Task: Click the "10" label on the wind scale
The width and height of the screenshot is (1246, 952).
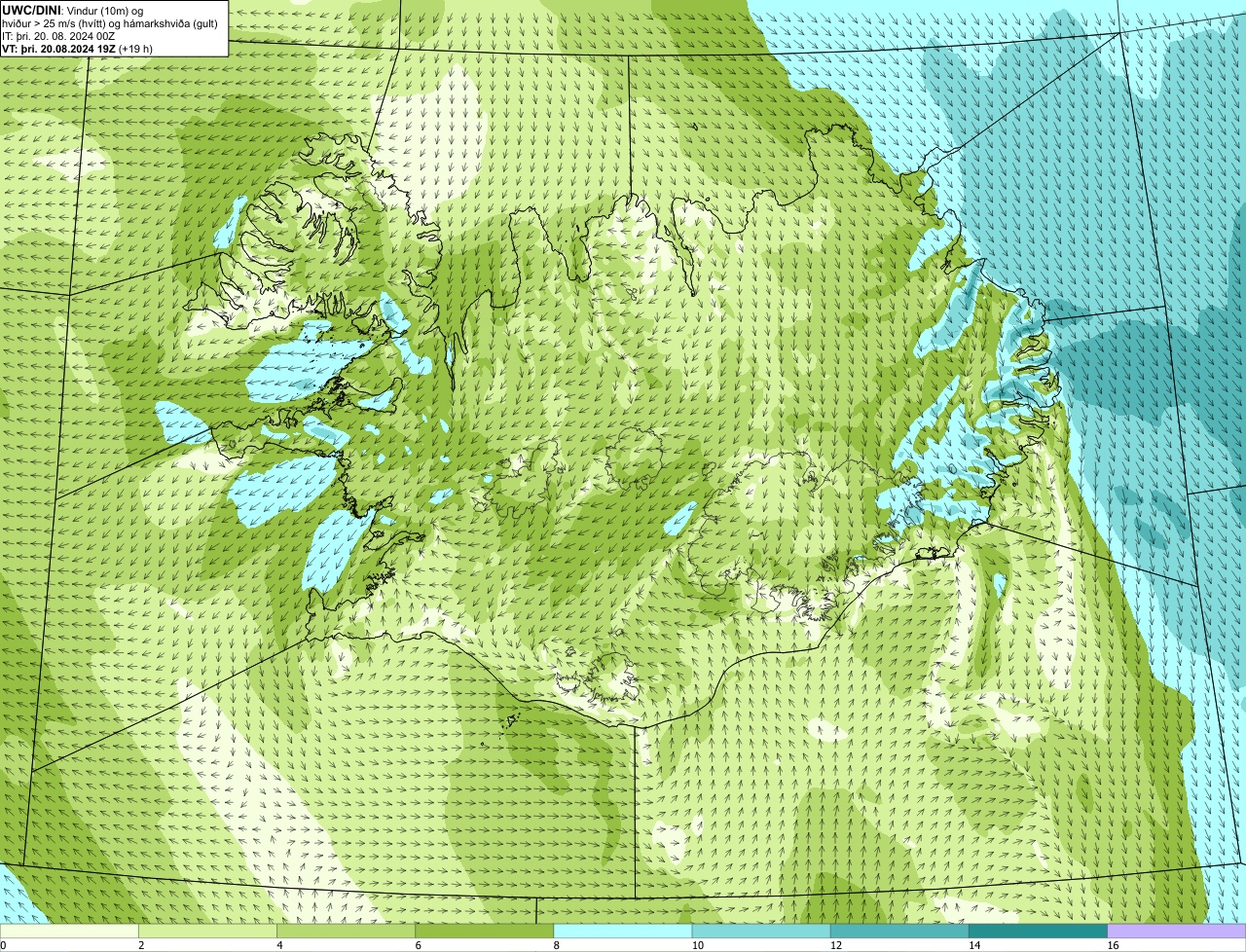Action: (698, 945)
